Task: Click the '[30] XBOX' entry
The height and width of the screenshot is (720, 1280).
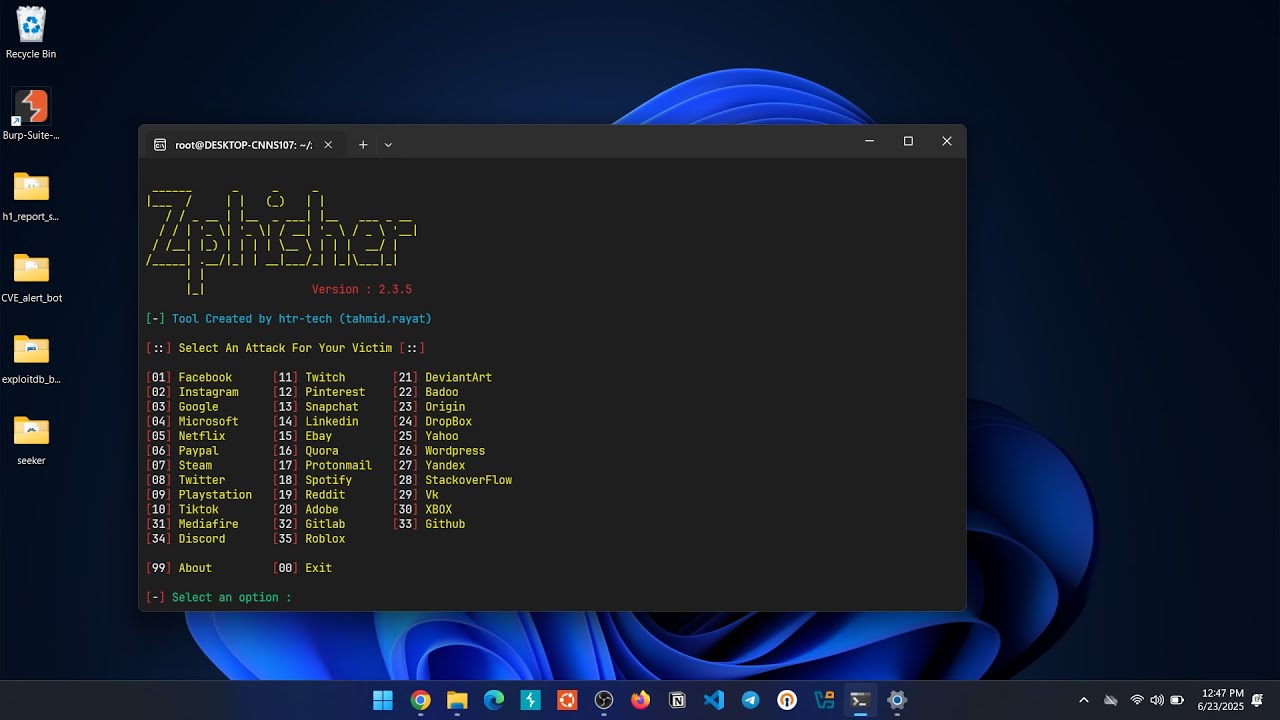Action: tap(422, 509)
